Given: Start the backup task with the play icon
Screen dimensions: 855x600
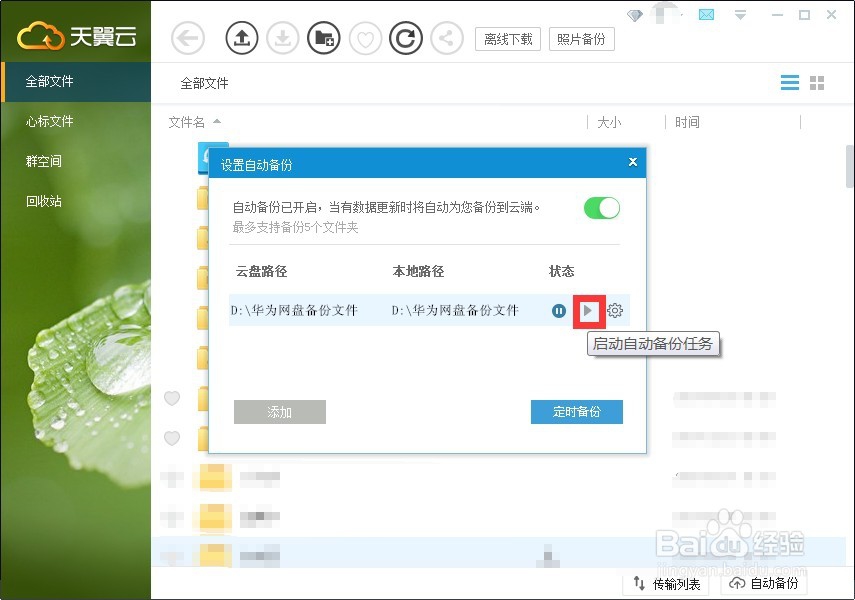Looking at the screenshot, I should pyautogui.click(x=588, y=311).
